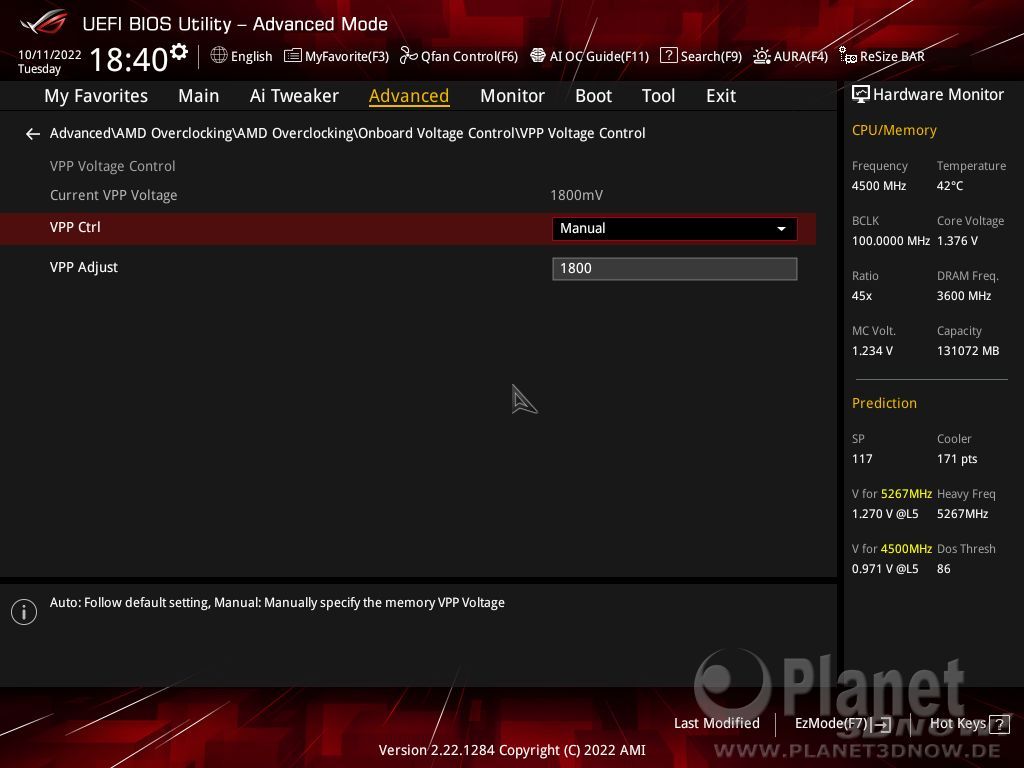This screenshot has height=768, width=1024.
Task: Click the 42°C temperature value
Action: pyautogui.click(x=950, y=186)
